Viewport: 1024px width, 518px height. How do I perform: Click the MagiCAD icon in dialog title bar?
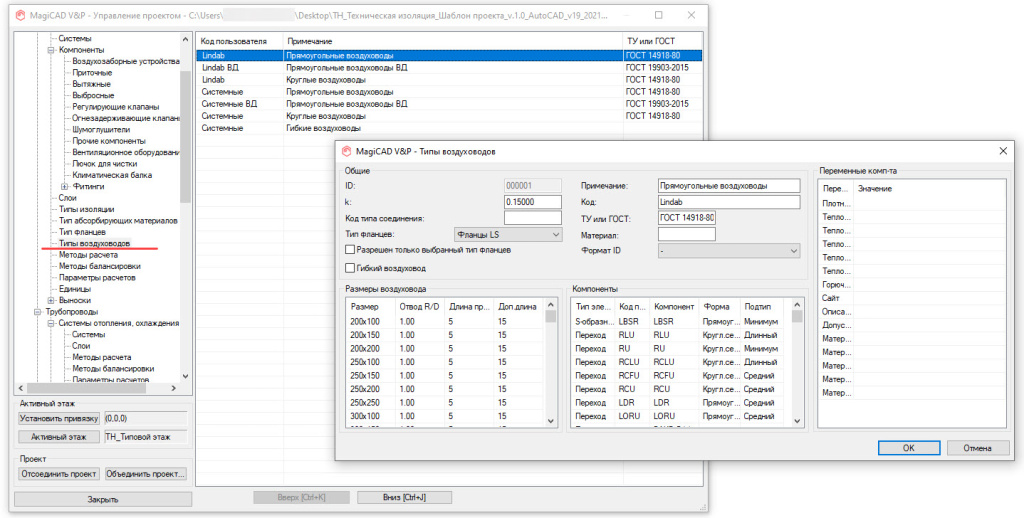[346, 151]
